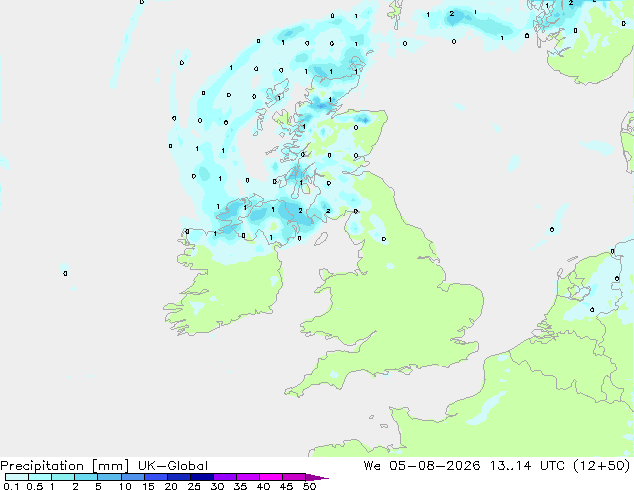
Task: Click the date 'We 05-08-2026'
Action: pos(422,466)
